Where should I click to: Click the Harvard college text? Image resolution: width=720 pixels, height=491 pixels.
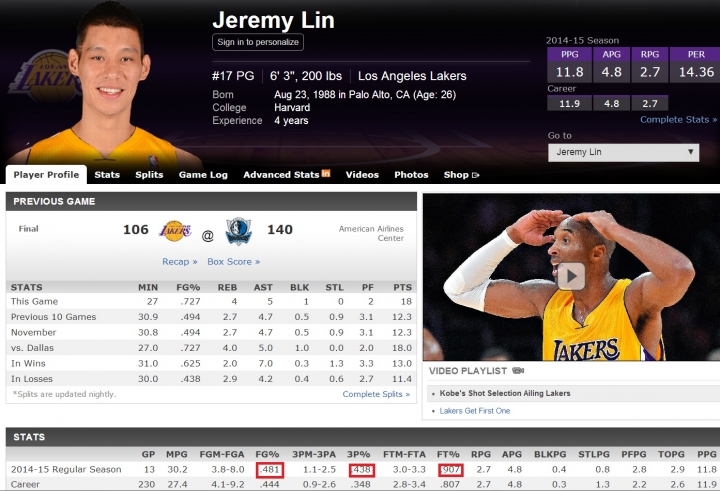[292, 107]
